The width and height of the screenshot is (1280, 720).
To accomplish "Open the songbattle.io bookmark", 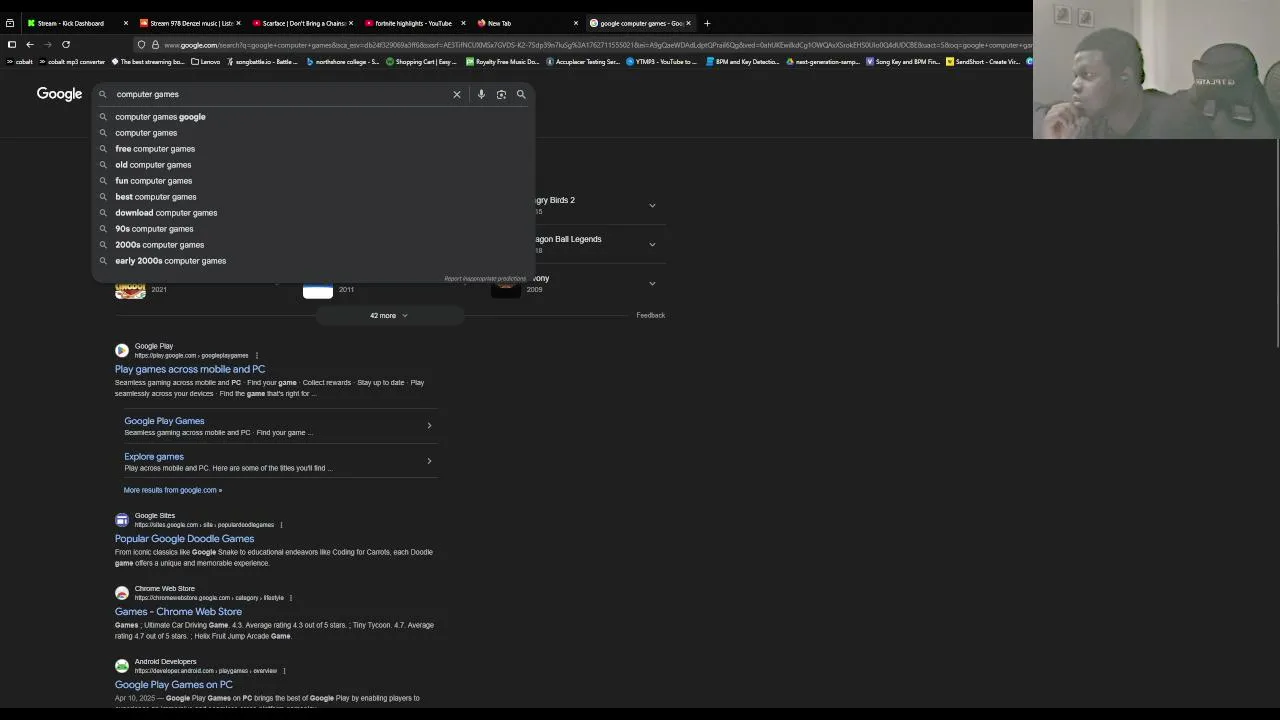I will [x=263, y=62].
